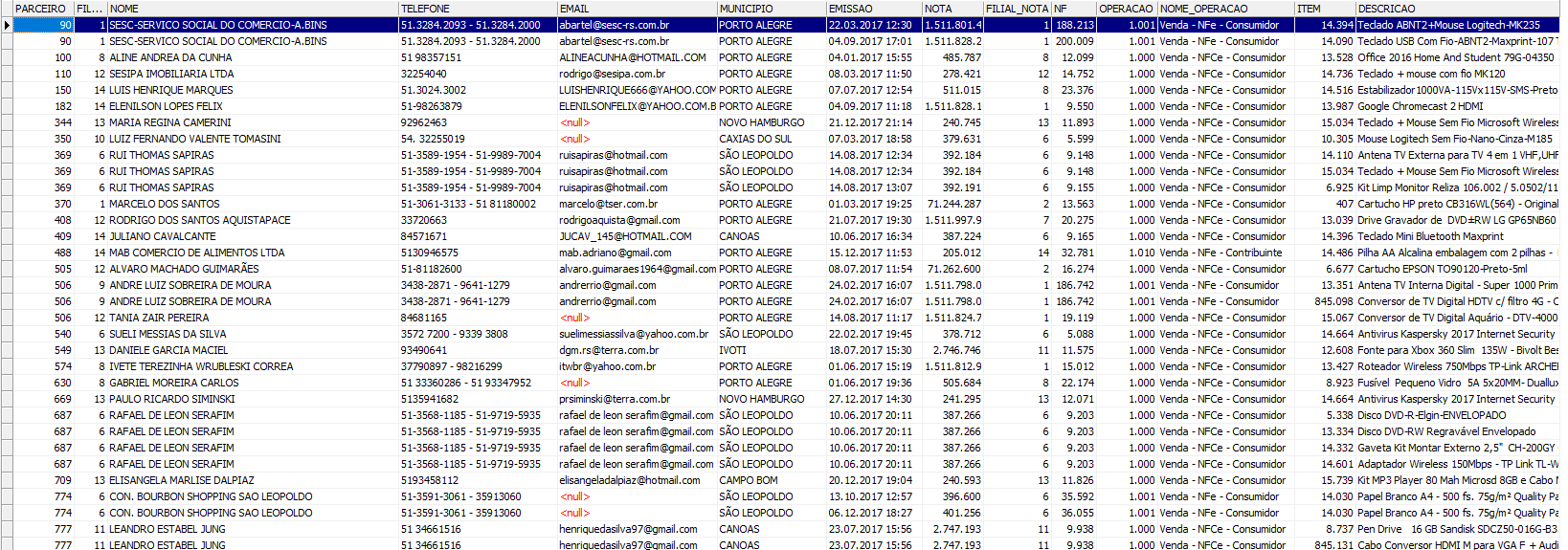Image resolution: width=1568 pixels, height=550 pixels.
Task: Select the Google Chromecast 2 HDMI description
Action: 1458,106
